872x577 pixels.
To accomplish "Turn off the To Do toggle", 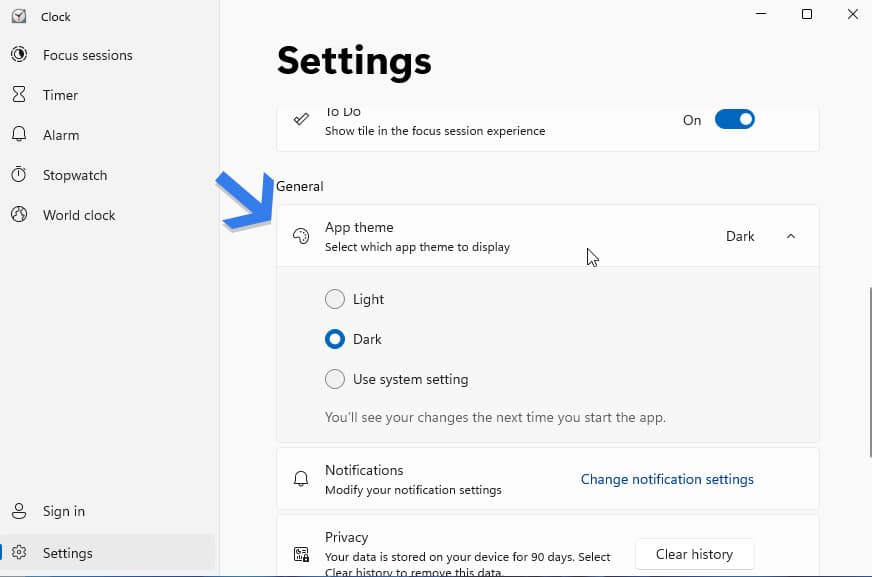I will [x=734, y=120].
